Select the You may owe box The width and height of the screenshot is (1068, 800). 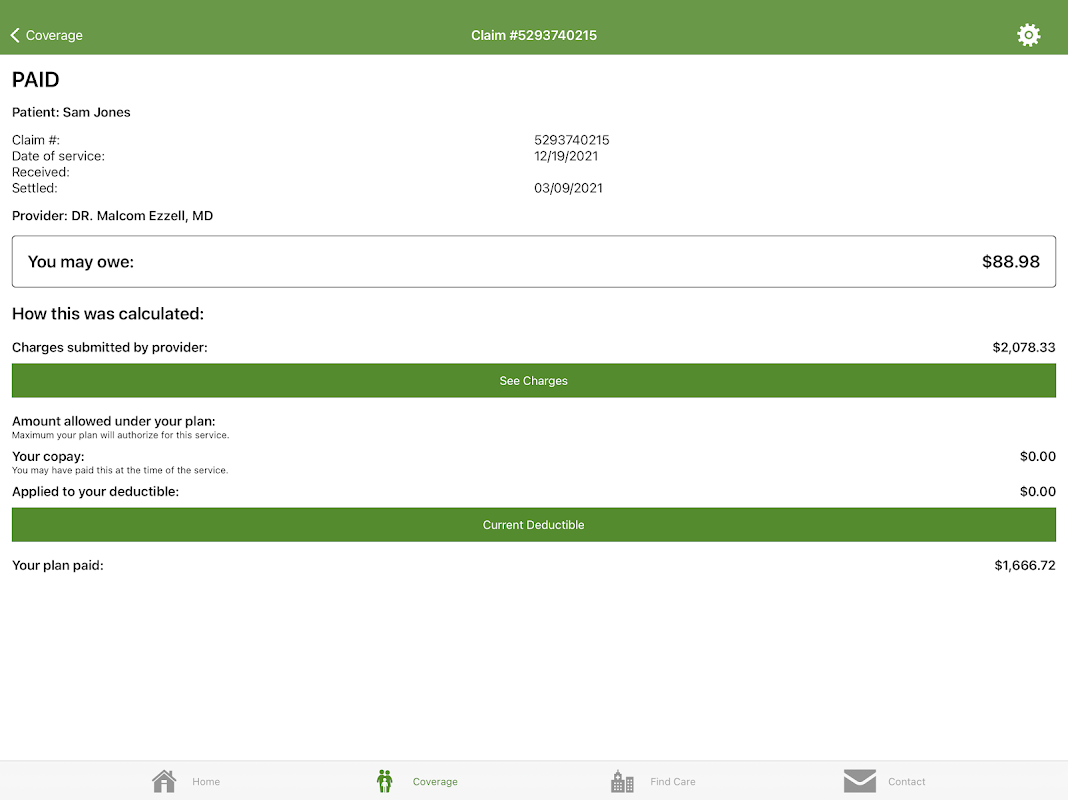(533, 261)
